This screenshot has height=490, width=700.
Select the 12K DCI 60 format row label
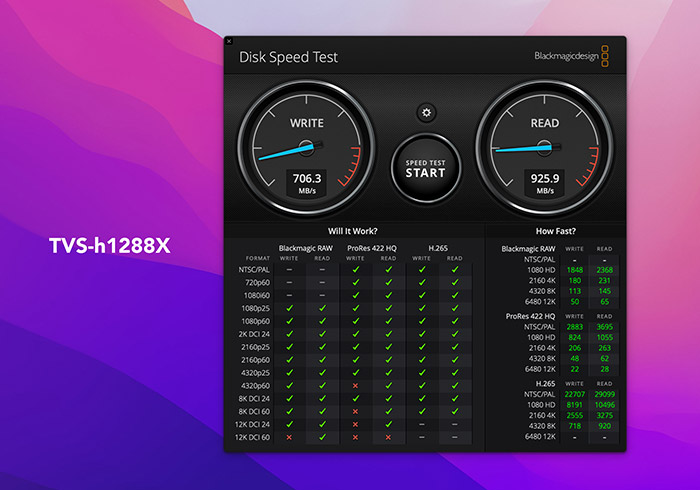pyautogui.click(x=252, y=437)
